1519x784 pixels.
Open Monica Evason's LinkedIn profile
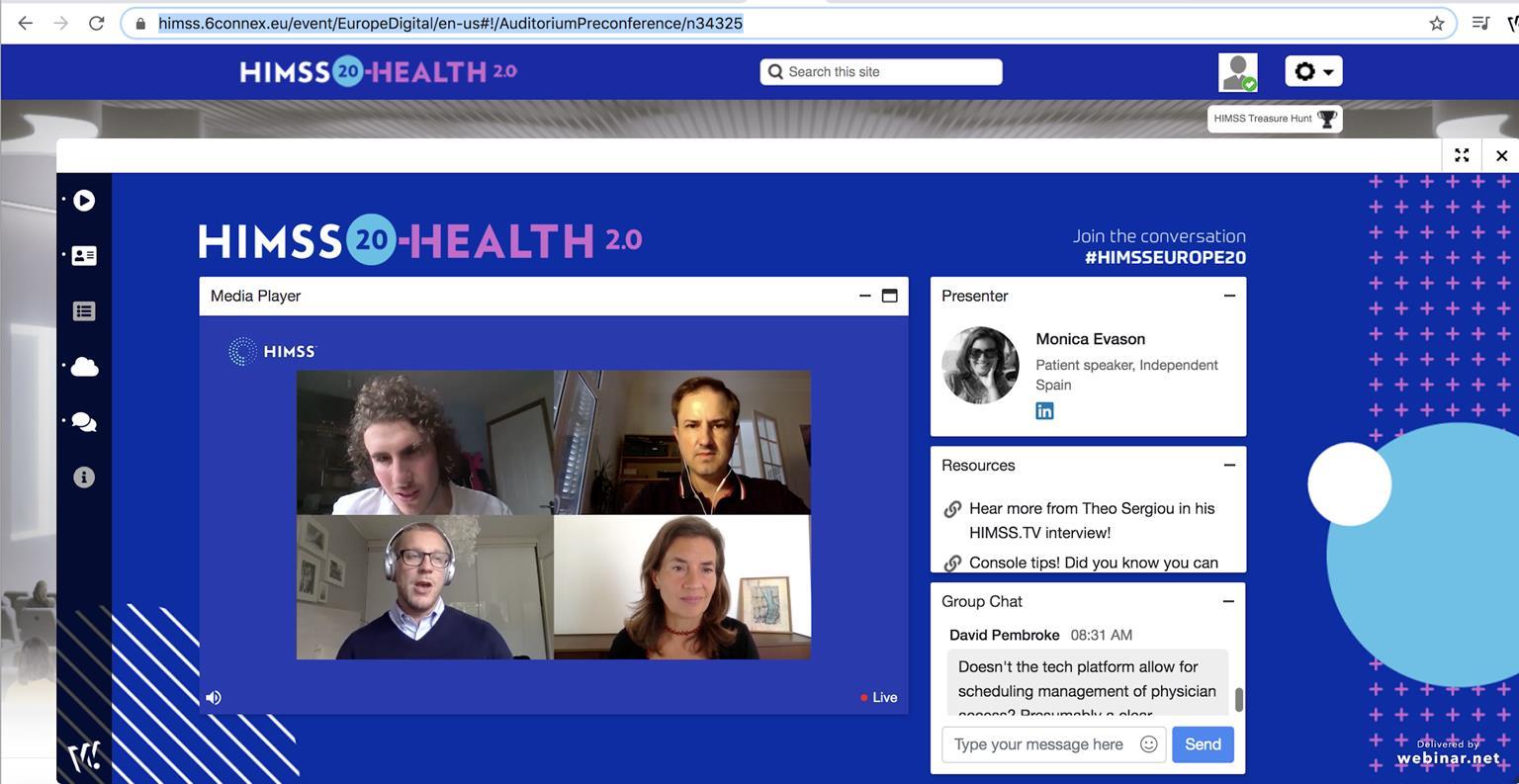(x=1044, y=411)
